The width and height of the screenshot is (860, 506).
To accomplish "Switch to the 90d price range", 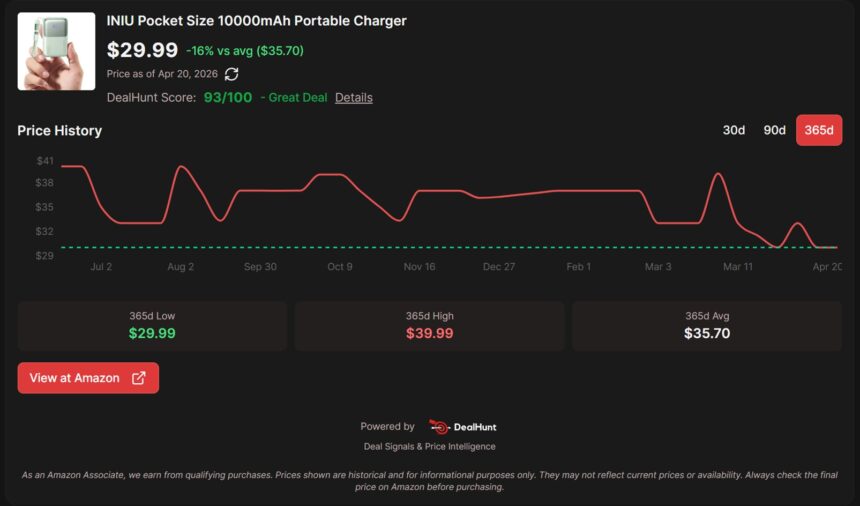I will pyautogui.click(x=774, y=130).
